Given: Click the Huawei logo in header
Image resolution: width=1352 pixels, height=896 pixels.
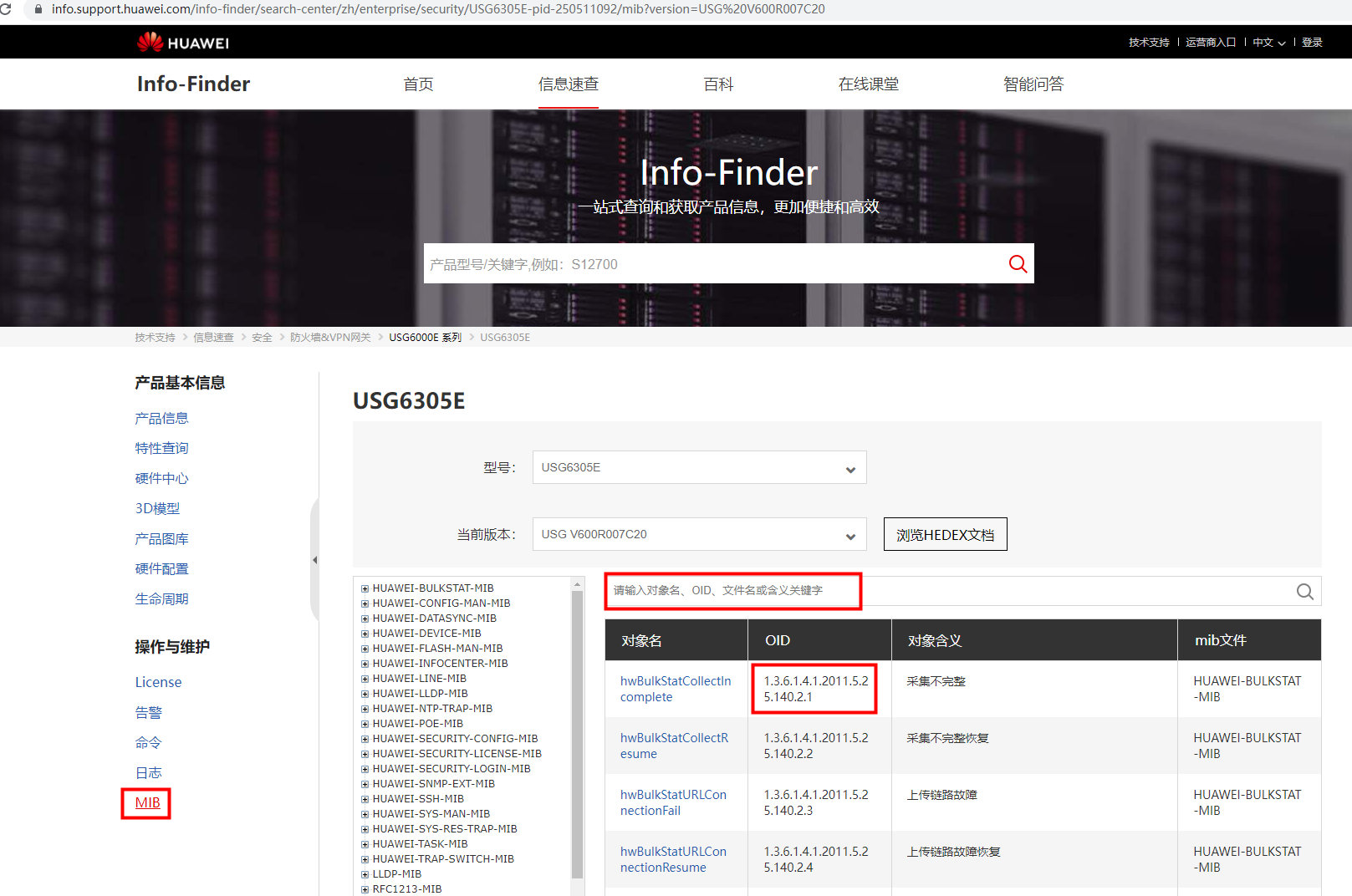Looking at the screenshot, I should [183, 42].
